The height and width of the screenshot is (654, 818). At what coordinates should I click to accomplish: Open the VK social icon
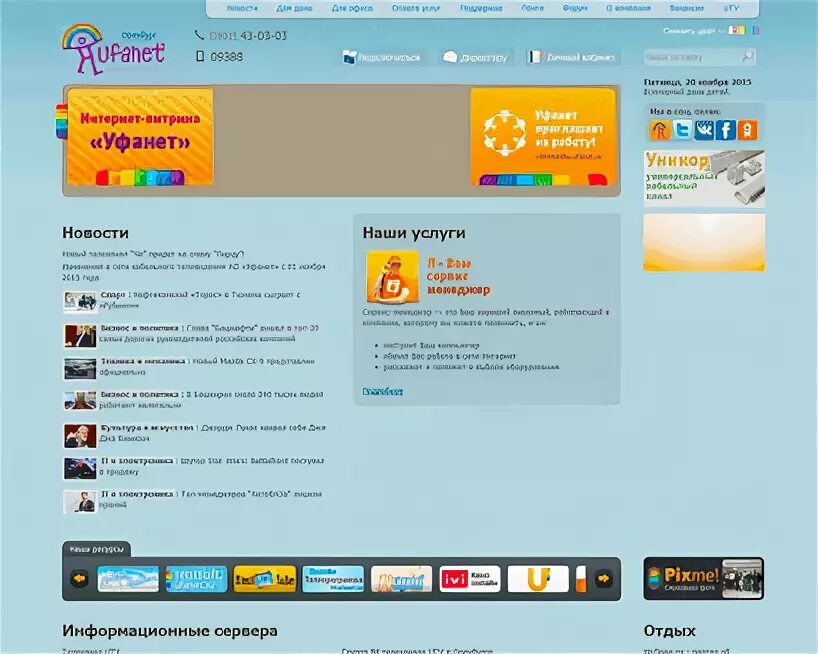point(704,130)
